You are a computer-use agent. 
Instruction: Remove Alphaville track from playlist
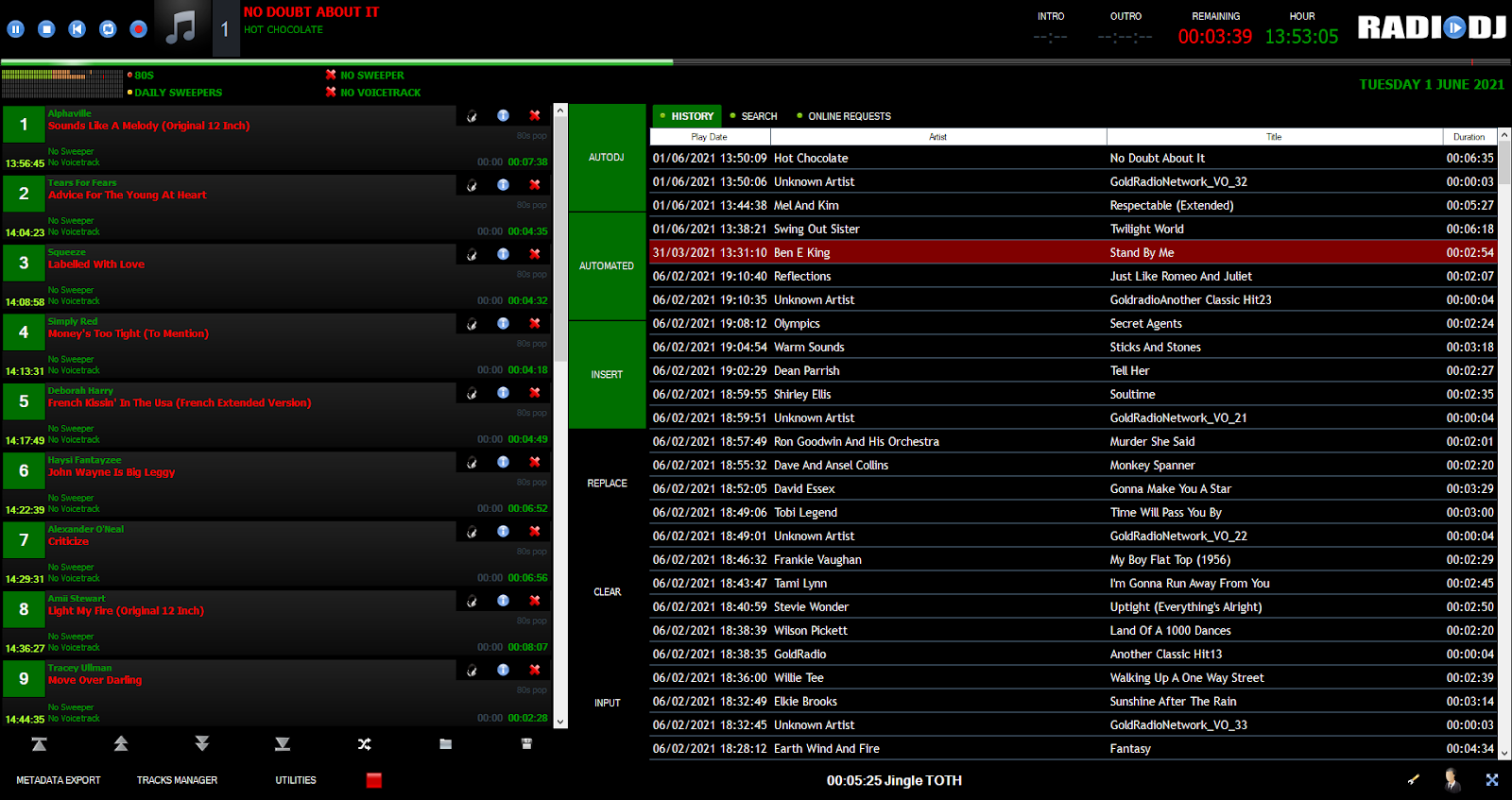tap(535, 115)
